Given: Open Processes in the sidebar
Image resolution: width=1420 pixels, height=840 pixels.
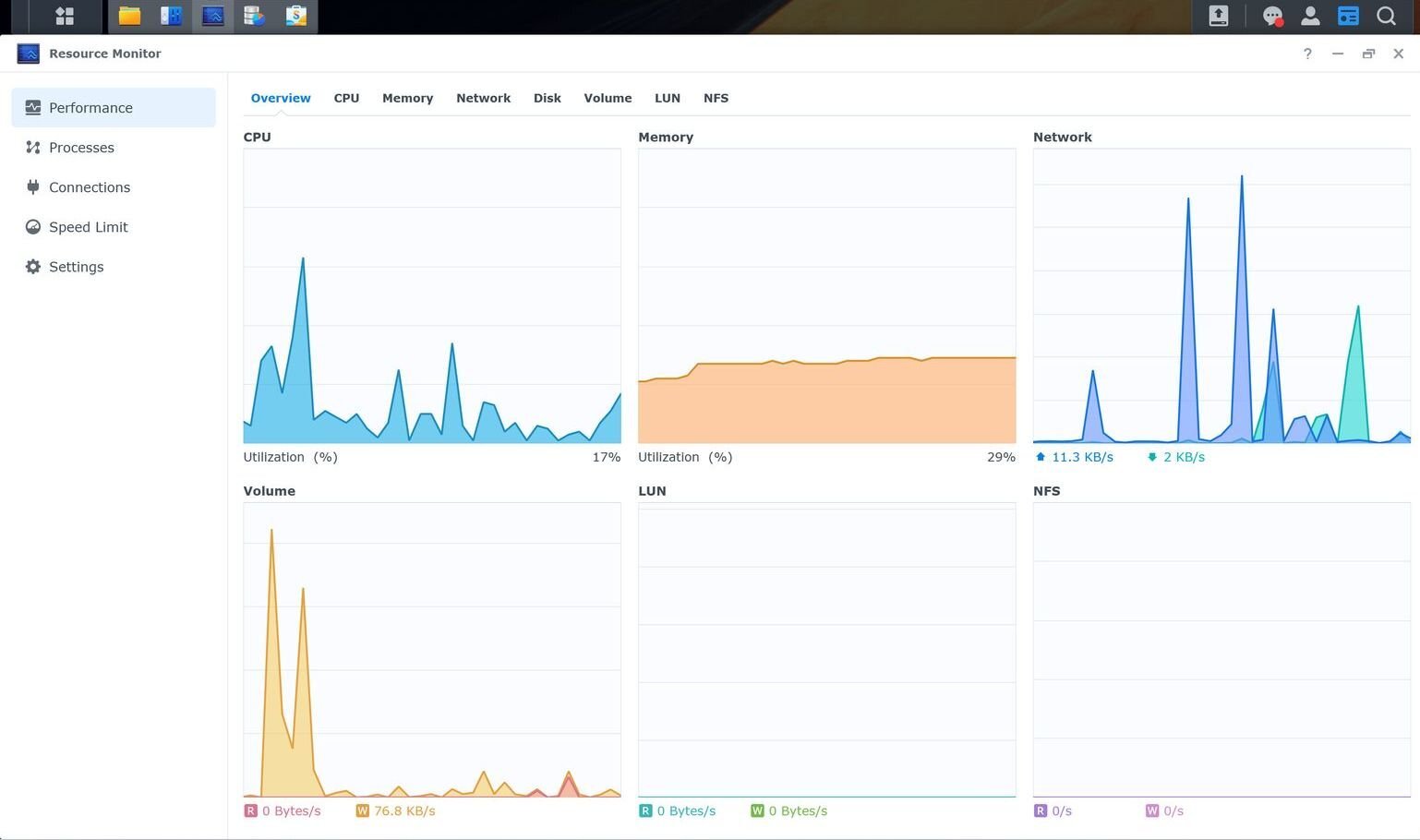Looking at the screenshot, I should (x=114, y=147).
